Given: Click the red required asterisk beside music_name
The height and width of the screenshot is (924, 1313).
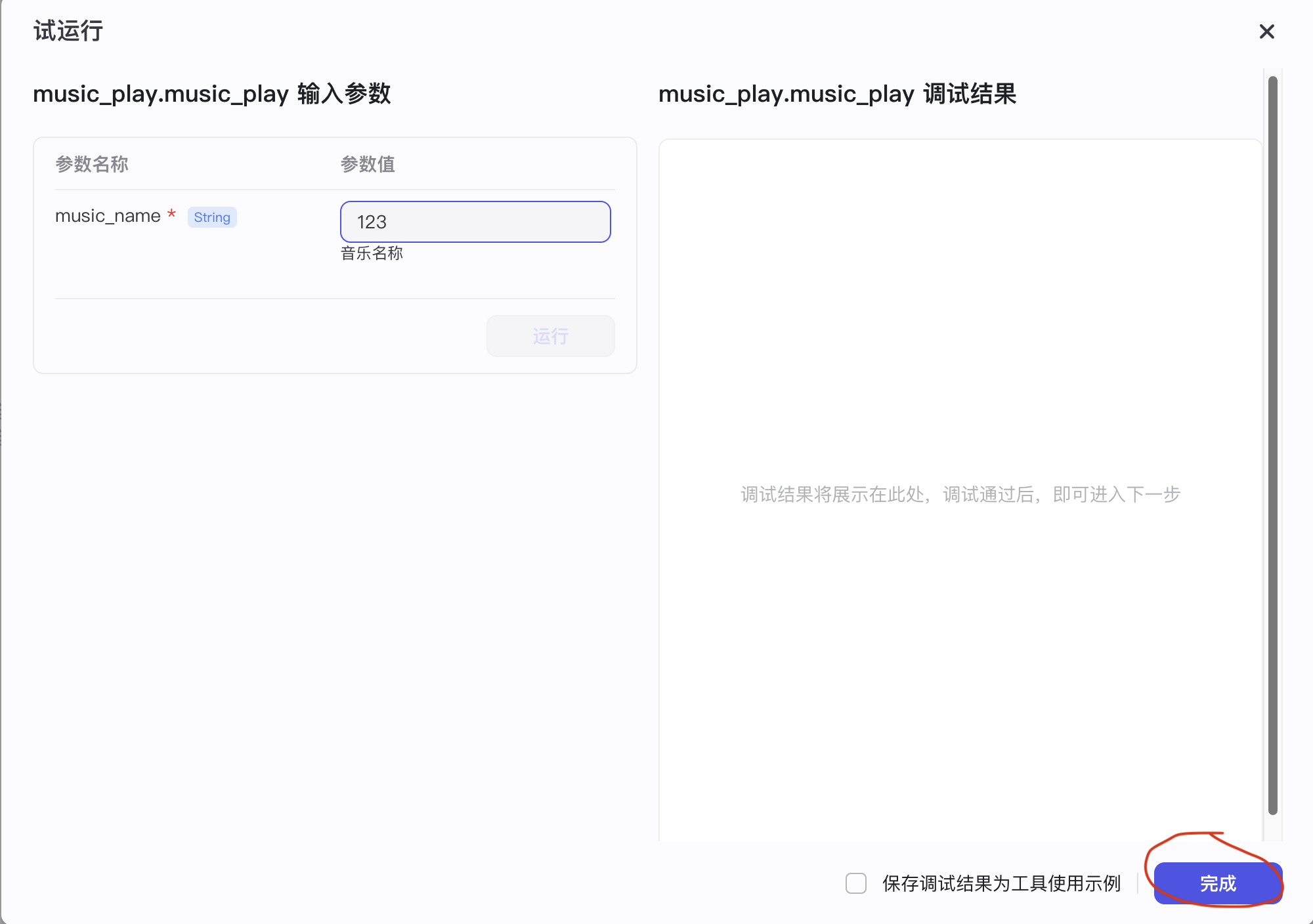Looking at the screenshot, I should [x=171, y=214].
